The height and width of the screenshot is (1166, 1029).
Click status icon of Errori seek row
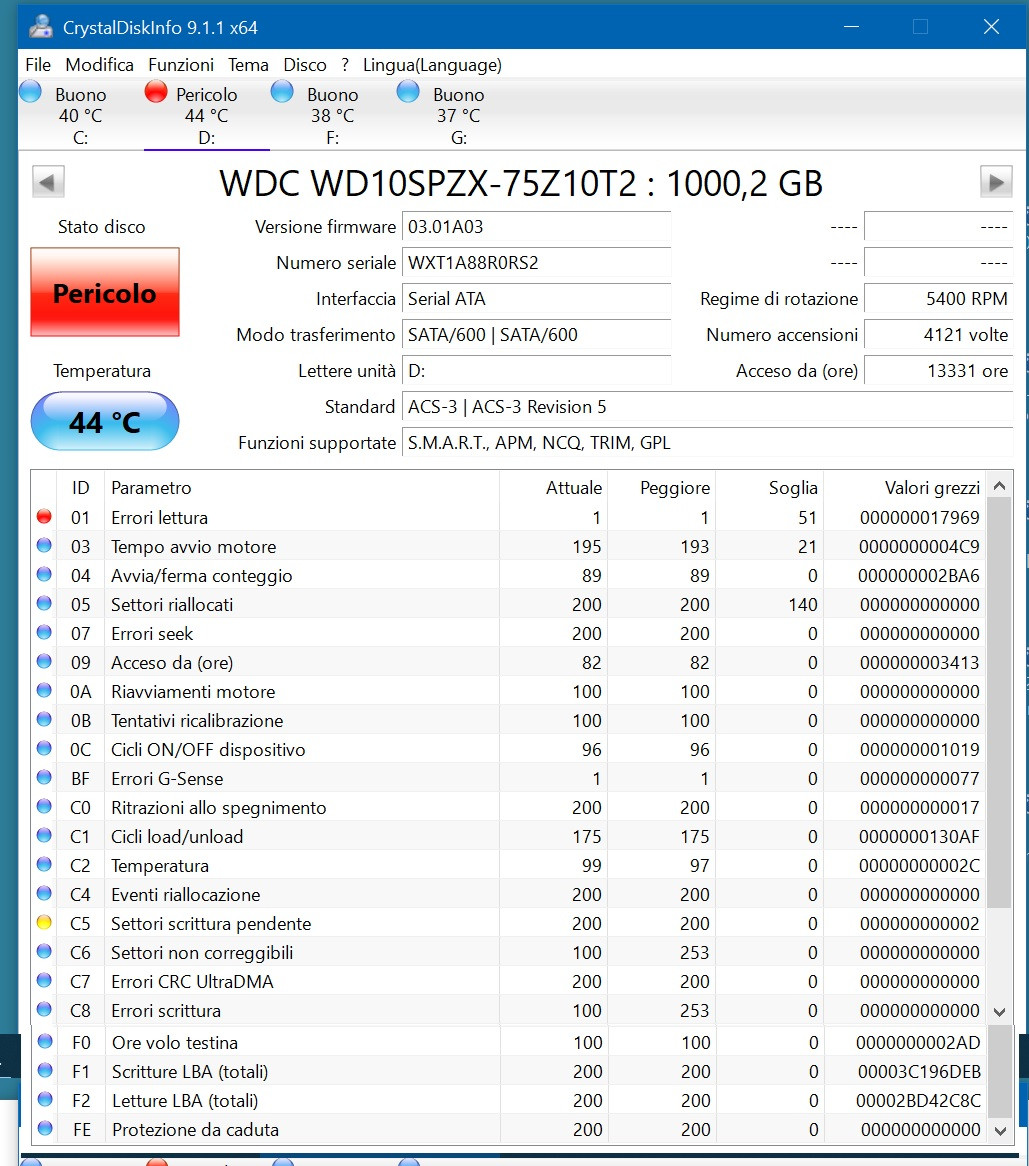tap(45, 632)
